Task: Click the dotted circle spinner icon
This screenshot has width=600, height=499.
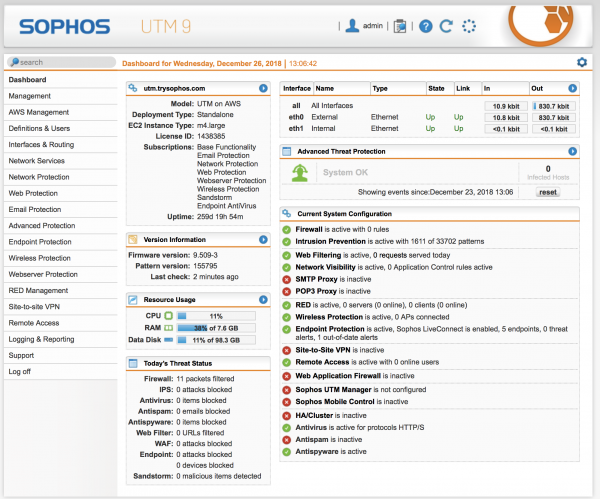Action: click(x=469, y=26)
